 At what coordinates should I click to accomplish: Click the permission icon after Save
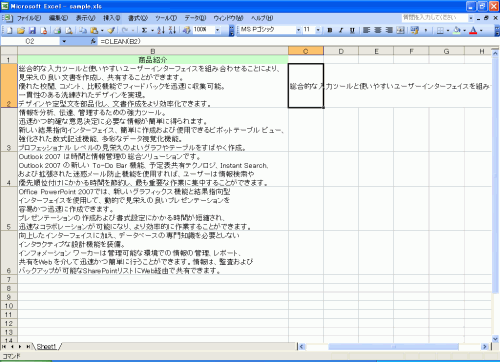[x=43, y=30]
